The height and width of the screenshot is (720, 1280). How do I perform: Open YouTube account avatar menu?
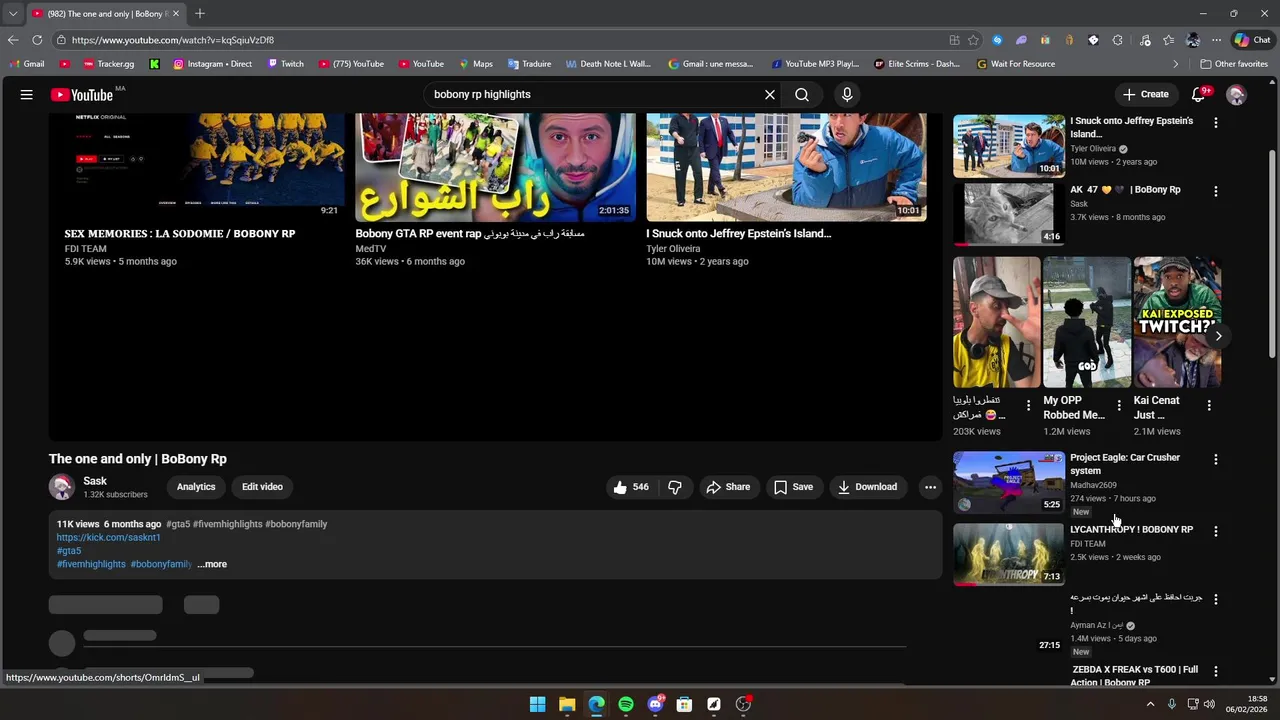click(x=1237, y=94)
